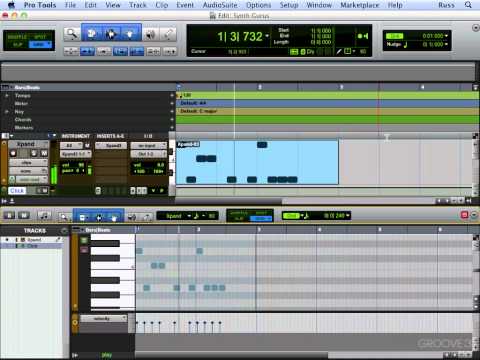Screen dimensions: 480x360
Task: Click the Click row in TRACKS list
Action: [32, 246]
